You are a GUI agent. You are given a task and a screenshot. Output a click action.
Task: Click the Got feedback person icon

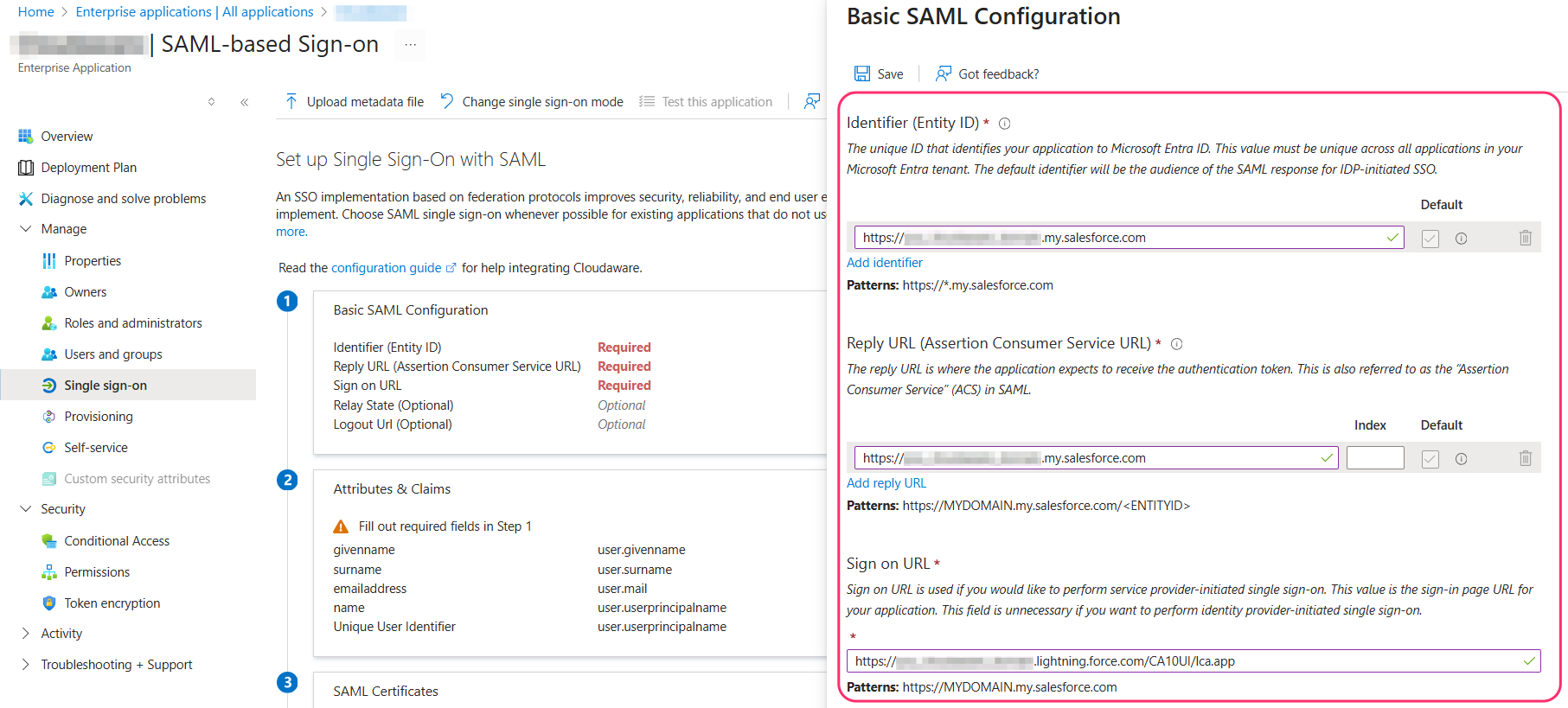(x=944, y=73)
